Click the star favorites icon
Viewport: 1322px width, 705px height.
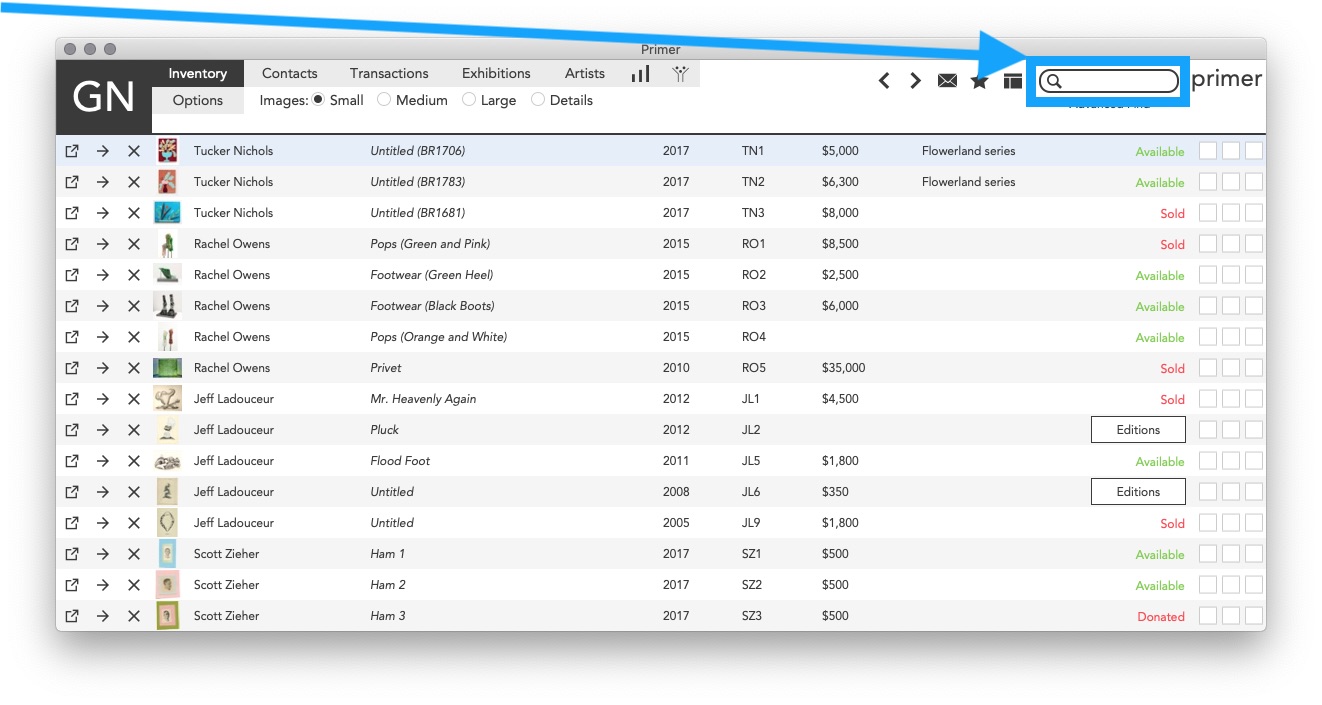coord(979,81)
